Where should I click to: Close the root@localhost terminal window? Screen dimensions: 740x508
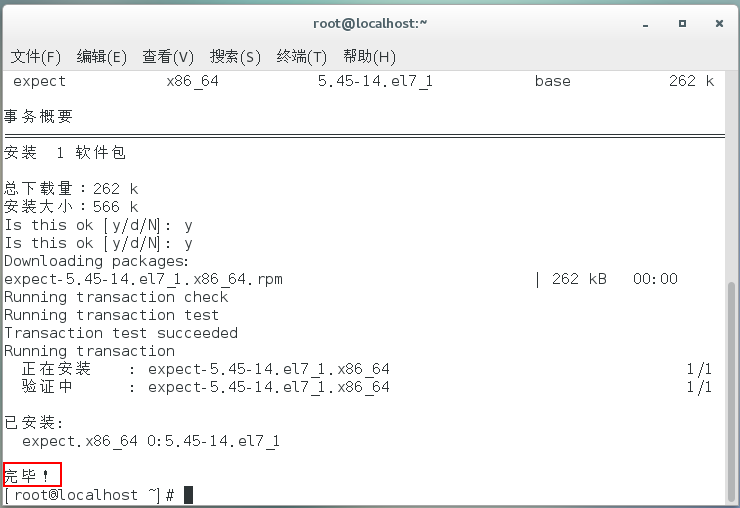(x=719, y=23)
